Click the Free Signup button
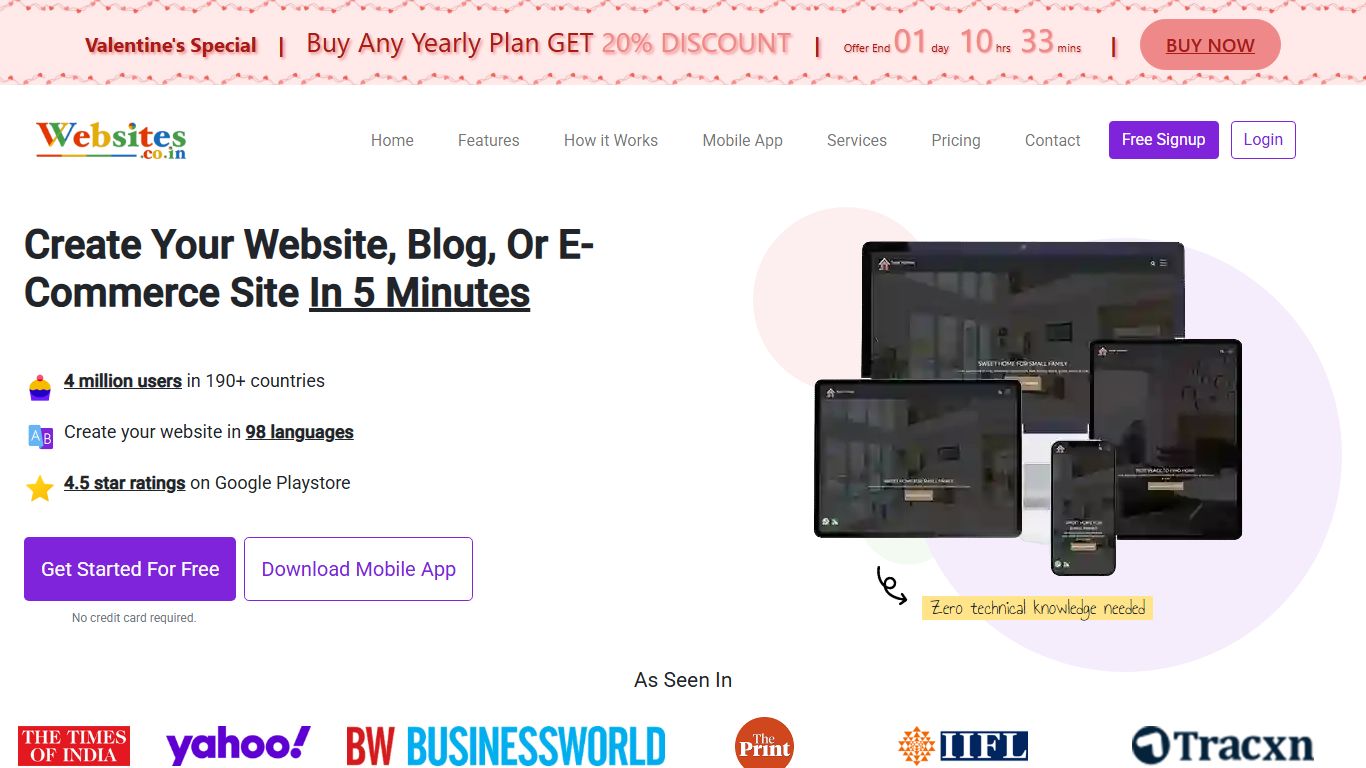This screenshot has height=768, width=1366. 1163,140
